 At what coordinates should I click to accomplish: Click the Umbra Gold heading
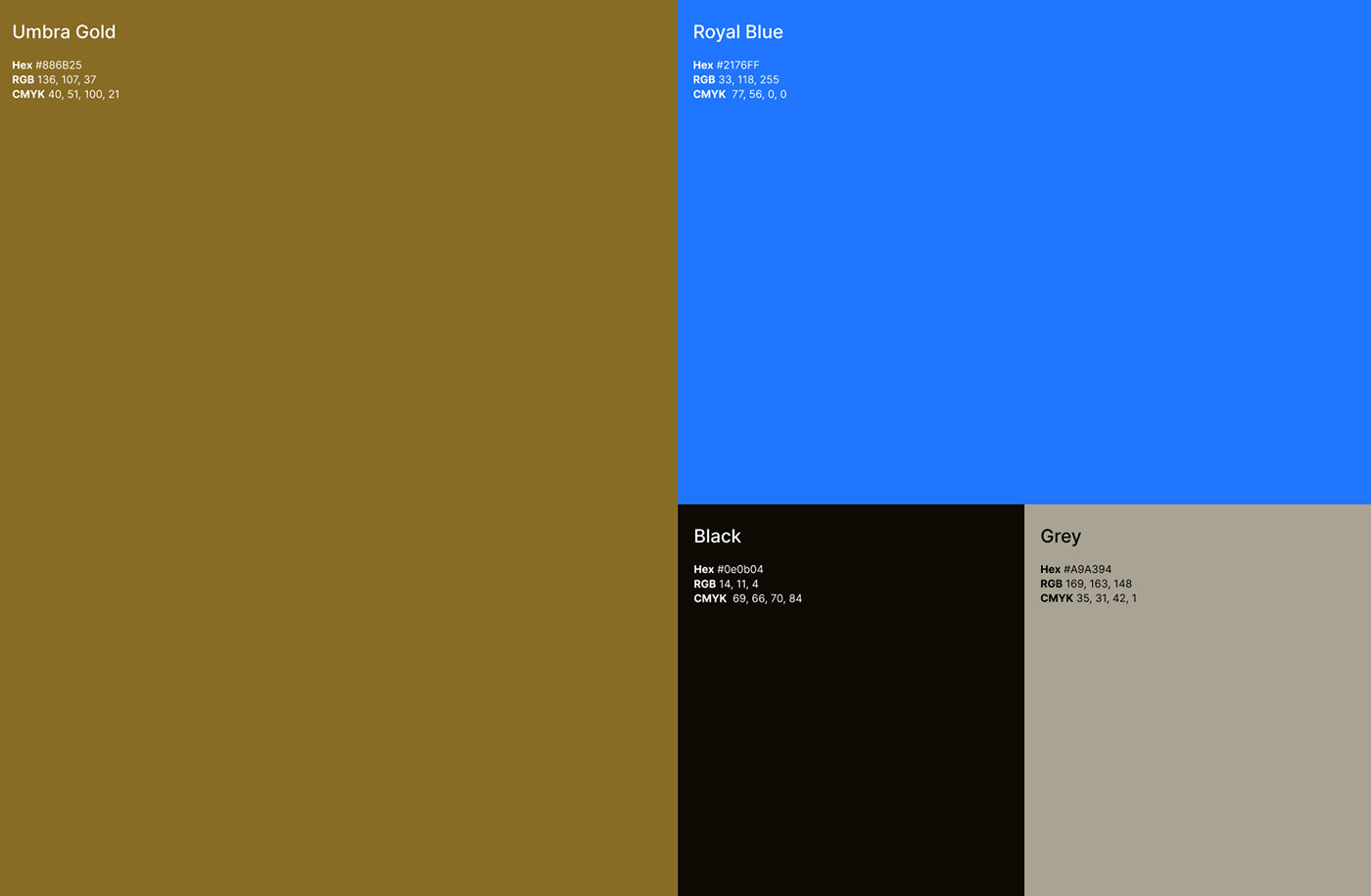[x=64, y=32]
